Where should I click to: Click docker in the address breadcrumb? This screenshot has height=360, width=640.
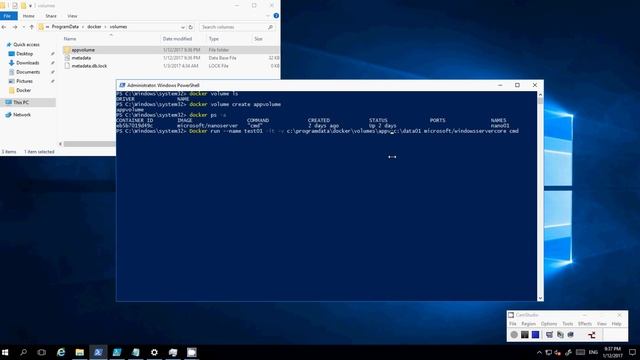pyautogui.click(x=94, y=27)
